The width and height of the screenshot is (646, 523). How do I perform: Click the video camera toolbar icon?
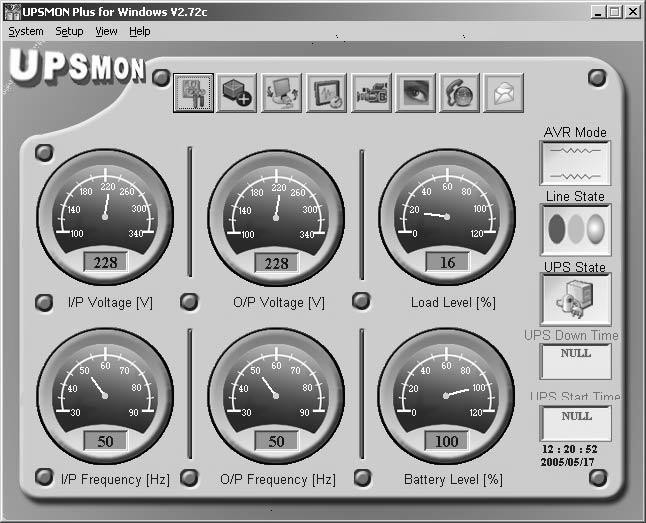pyautogui.click(x=371, y=93)
